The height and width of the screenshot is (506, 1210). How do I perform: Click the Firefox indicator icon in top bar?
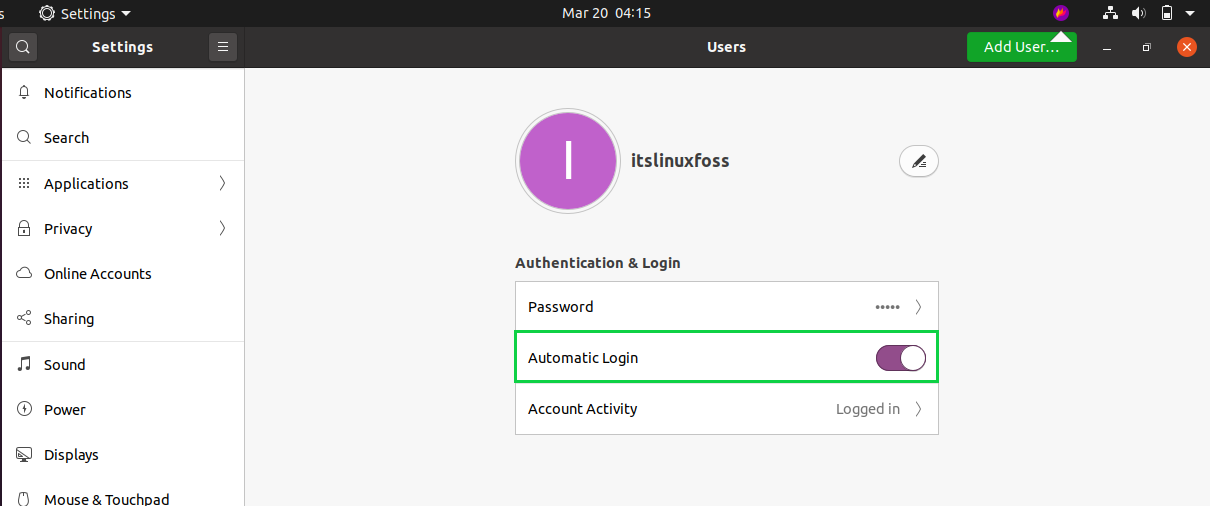[1061, 13]
